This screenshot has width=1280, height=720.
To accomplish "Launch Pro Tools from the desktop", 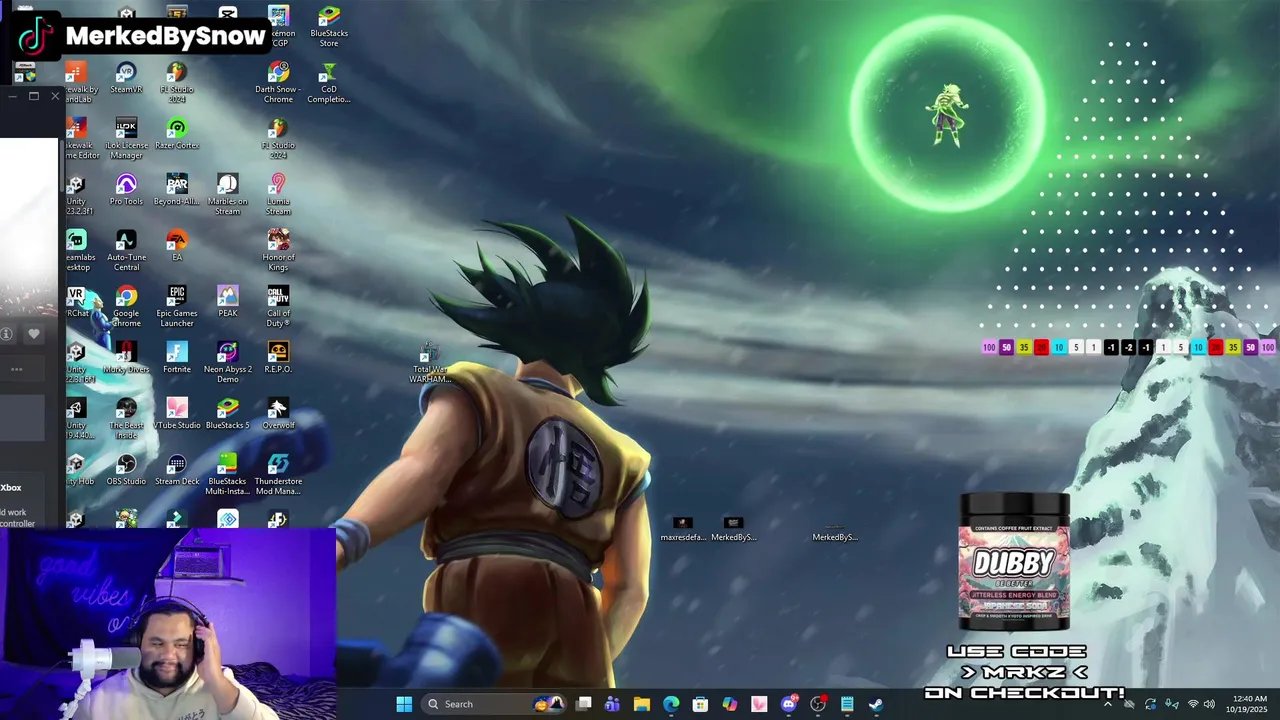I will [126, 190].
